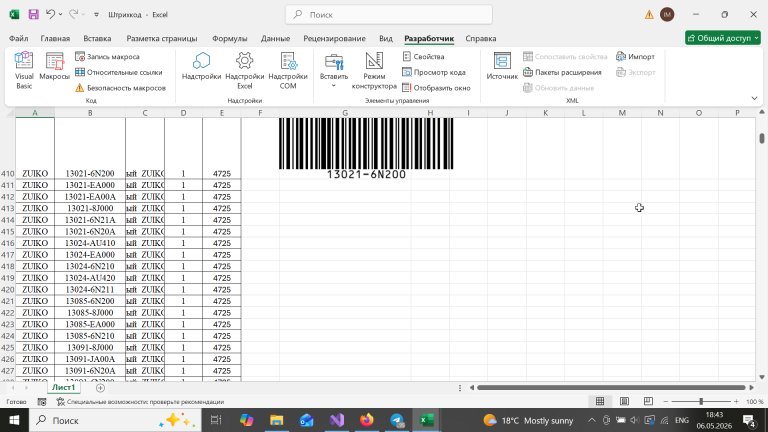Switch to Page Layout view
The image size is (768, 432).
[x=624, y=402]
